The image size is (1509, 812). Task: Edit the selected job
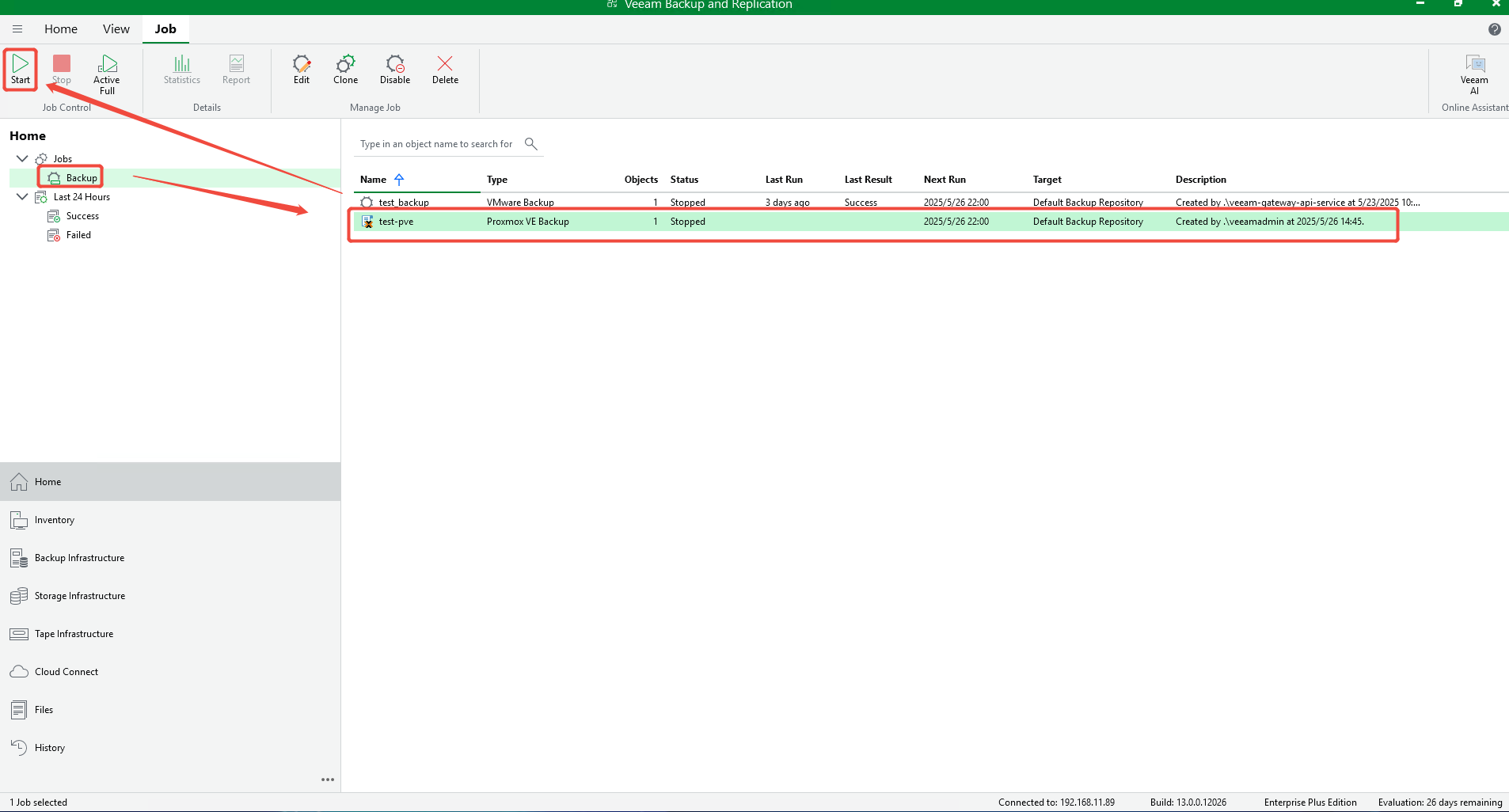click(302, 69)
